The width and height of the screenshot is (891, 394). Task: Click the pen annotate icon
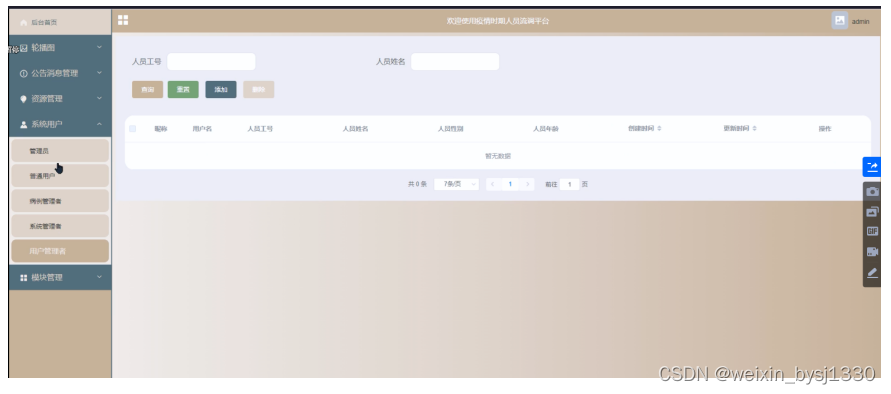872,273
